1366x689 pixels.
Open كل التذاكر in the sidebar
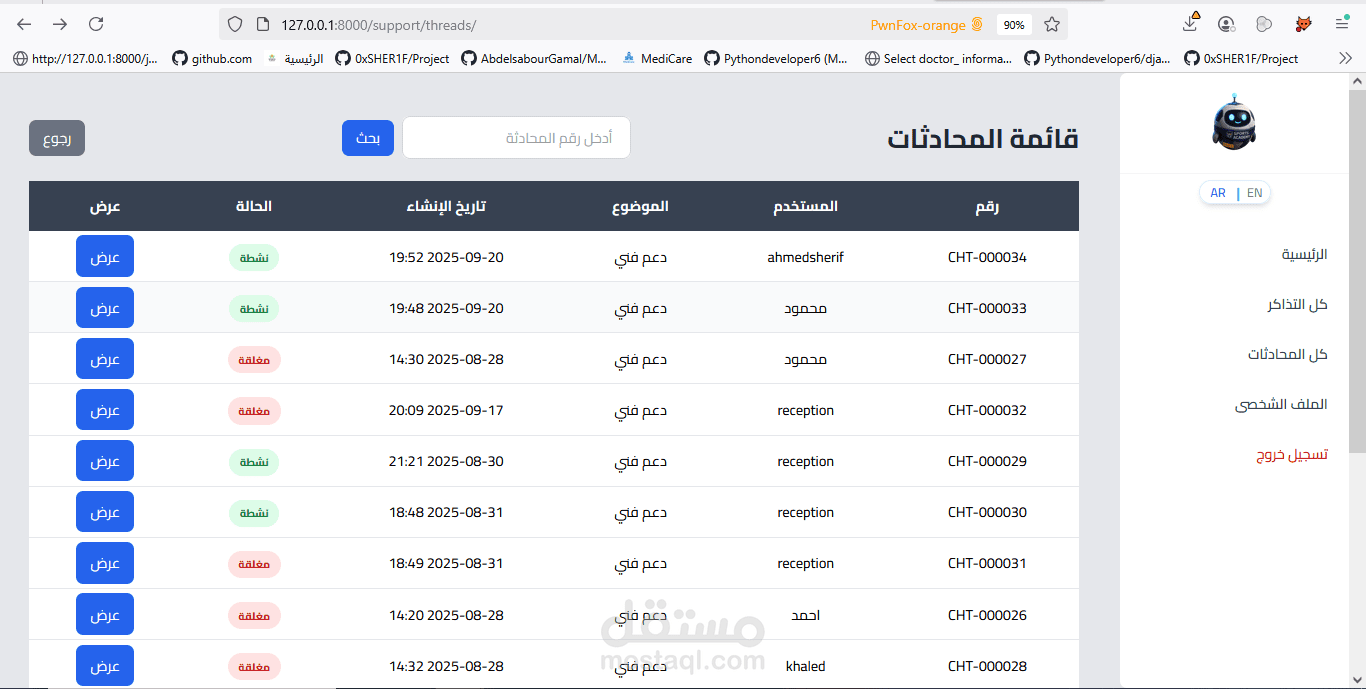point(1297,304)
